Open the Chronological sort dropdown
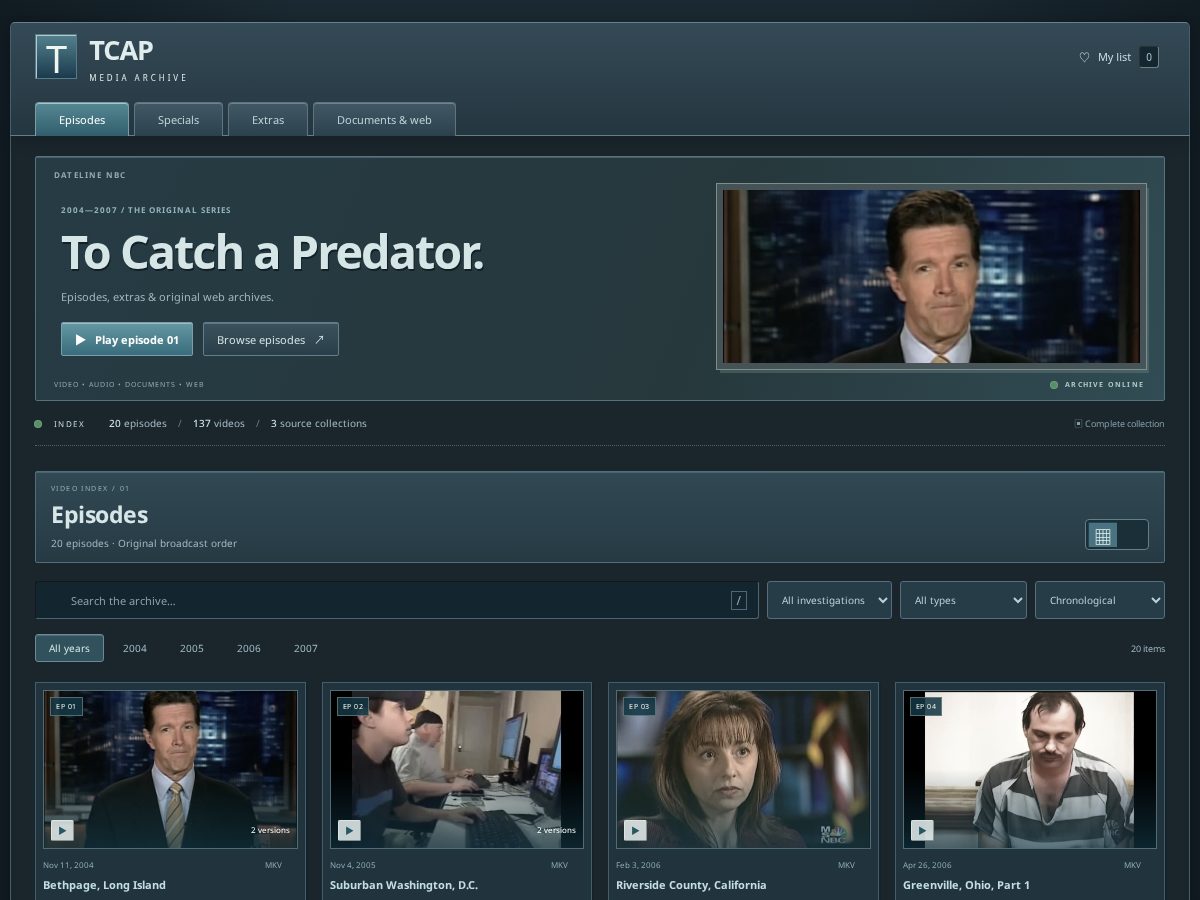 pos(1100,600)
